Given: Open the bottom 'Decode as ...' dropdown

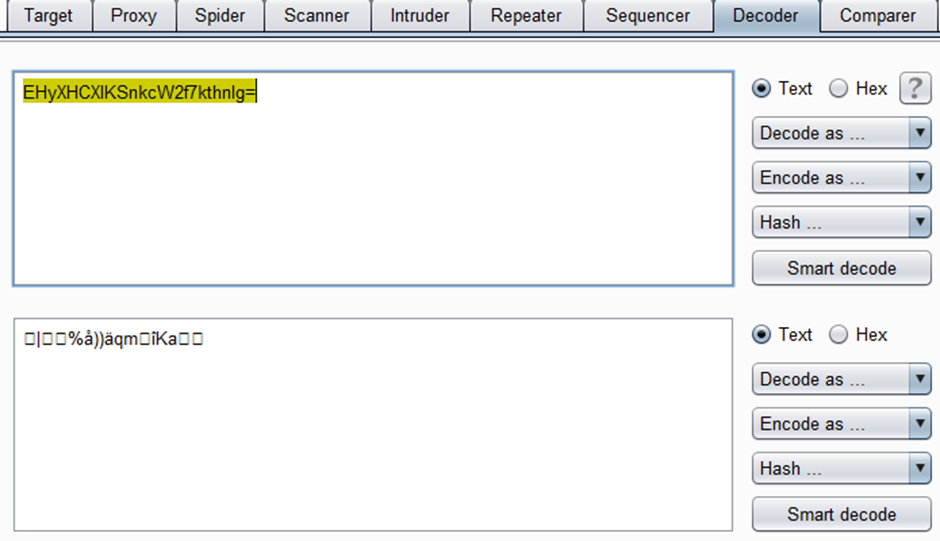Looking at the screenshot, I should pos(842,379).
